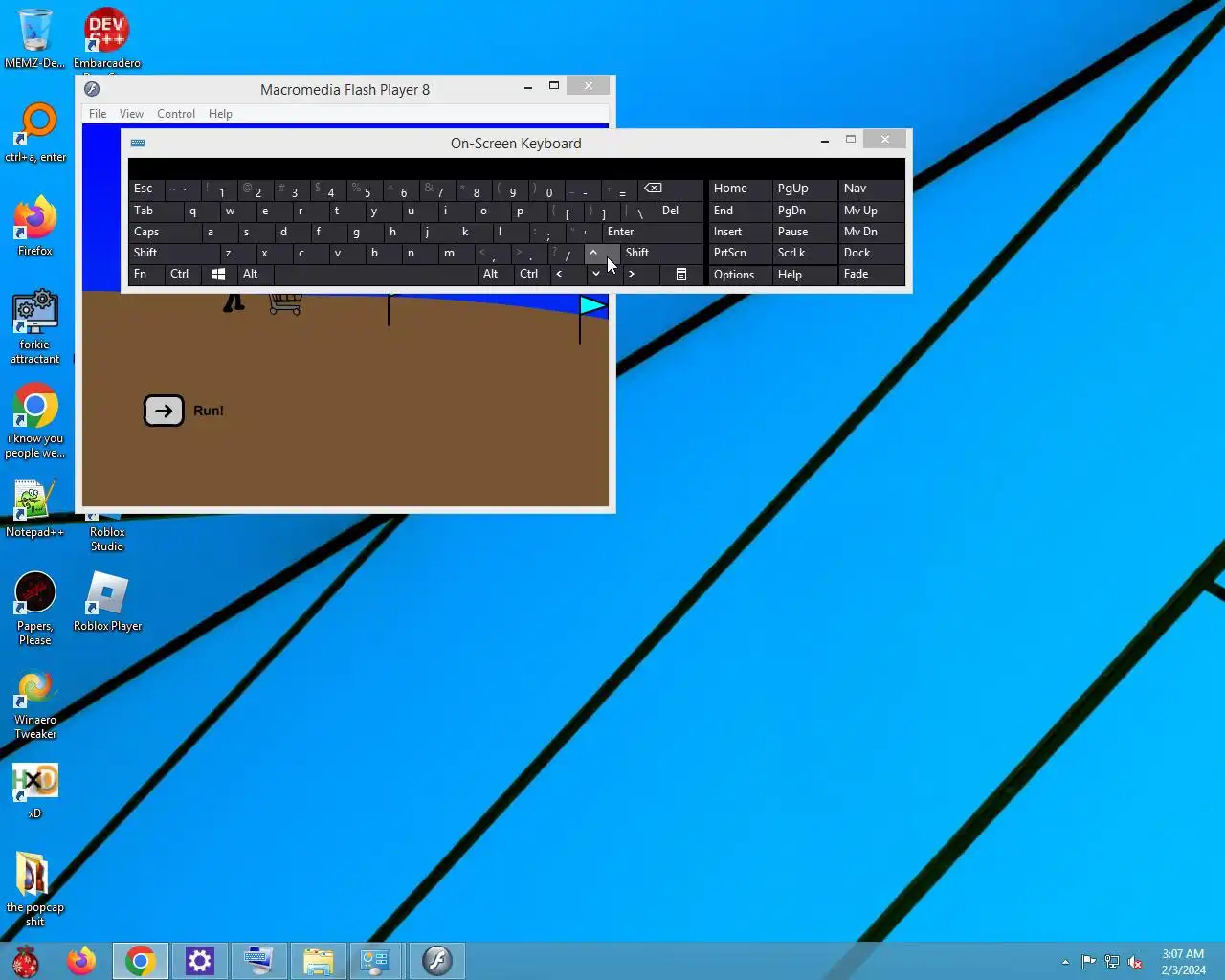The image size is (1225, 980).
Task: Click the right arrow Run button in Flash game
Action: [x=164, y=411]
